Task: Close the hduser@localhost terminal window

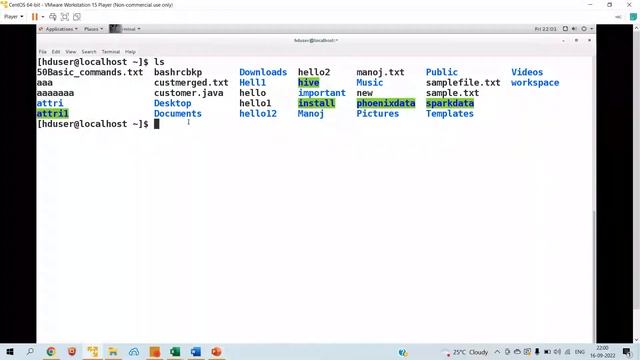Action: point(589,40)
